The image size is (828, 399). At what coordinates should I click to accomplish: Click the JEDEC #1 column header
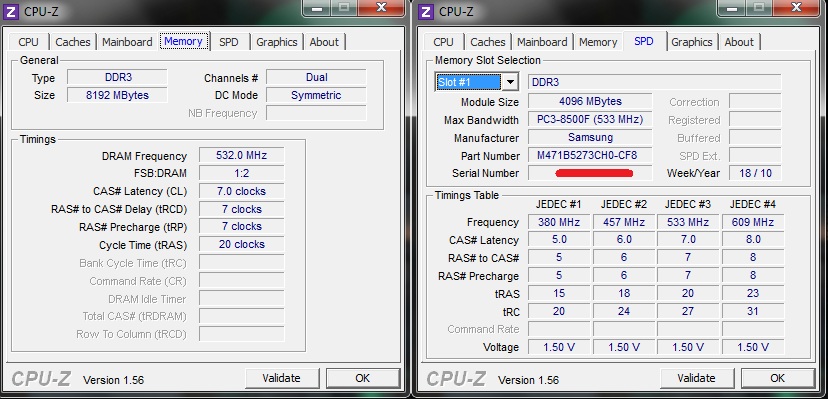point(559,205)
